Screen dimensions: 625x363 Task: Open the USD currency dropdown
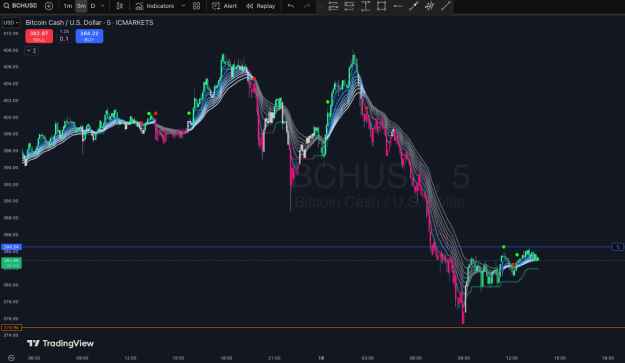coord(10,23)
